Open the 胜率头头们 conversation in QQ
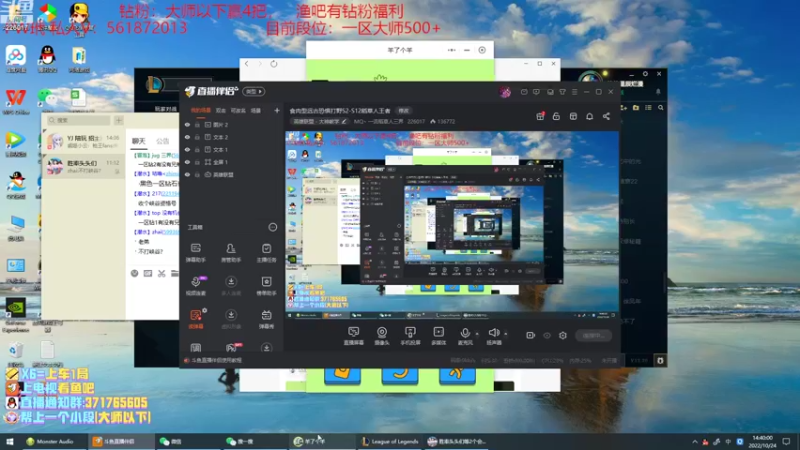 84,166
